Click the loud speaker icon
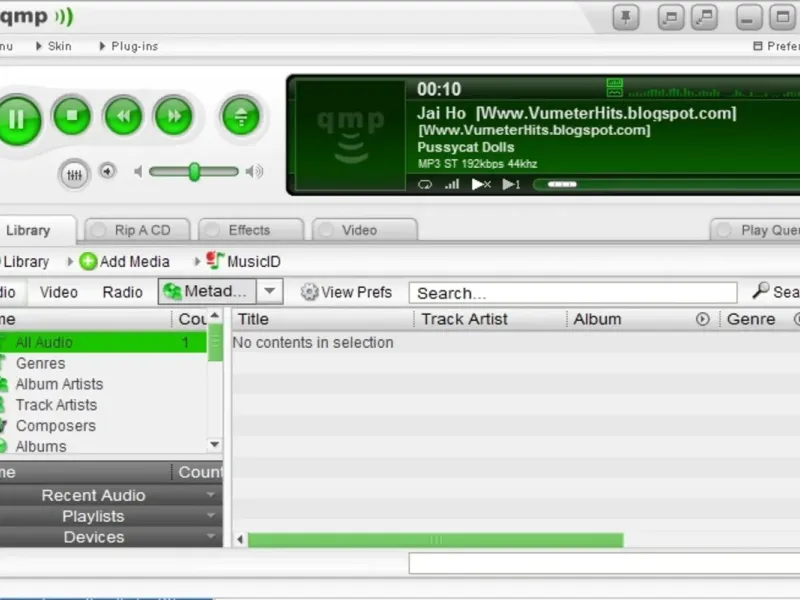800x600 pixels. pyautogui.click(x=254, y=171)
